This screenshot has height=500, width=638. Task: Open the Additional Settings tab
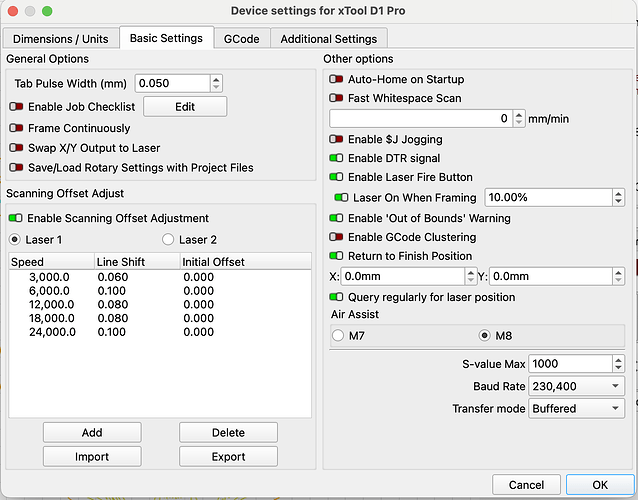pyautogui.click(x=328, y=39)
